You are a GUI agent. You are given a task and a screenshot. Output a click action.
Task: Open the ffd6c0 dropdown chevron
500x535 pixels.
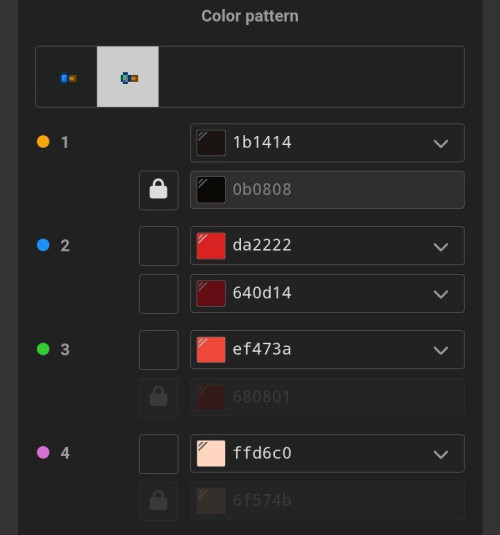pyautogui.click(x=441, y=454)
